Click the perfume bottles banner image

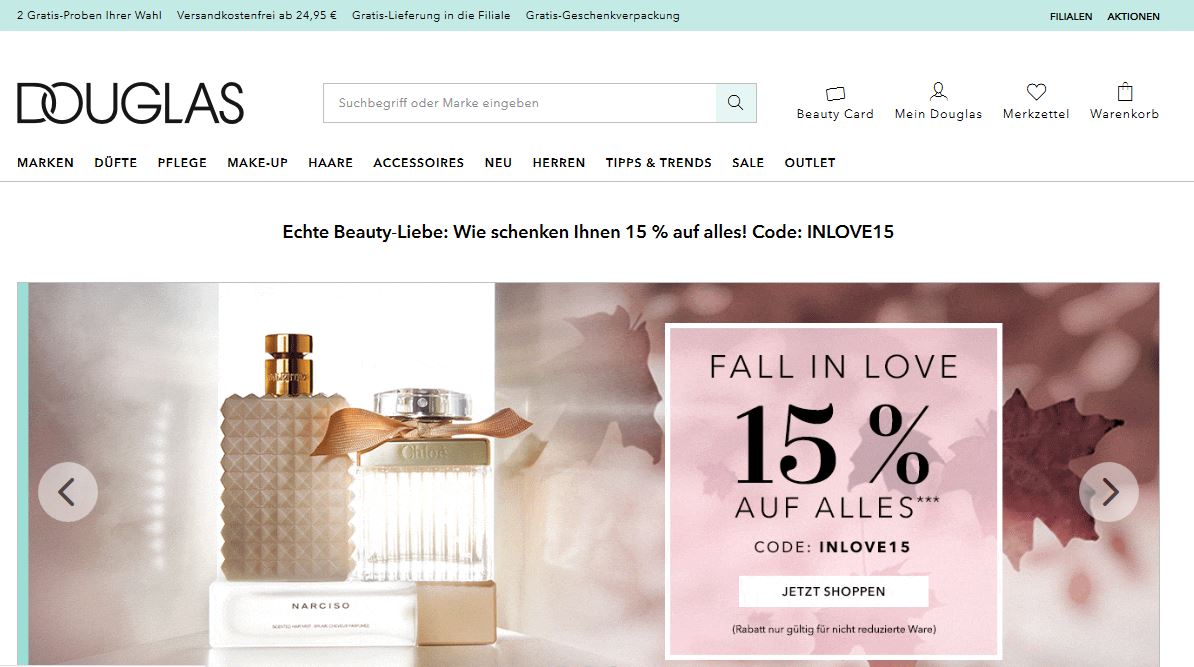[x=356, y=474]
